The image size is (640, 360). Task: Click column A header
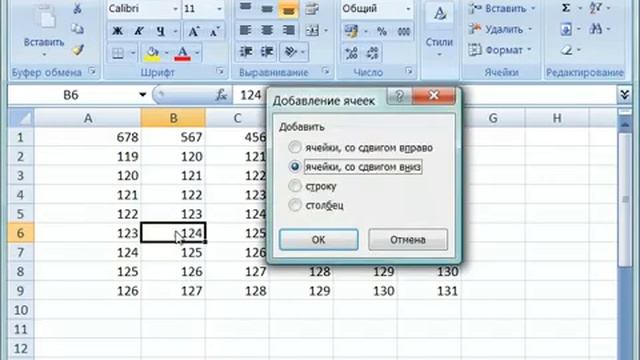pyautogui.click(x=88, y=118)
